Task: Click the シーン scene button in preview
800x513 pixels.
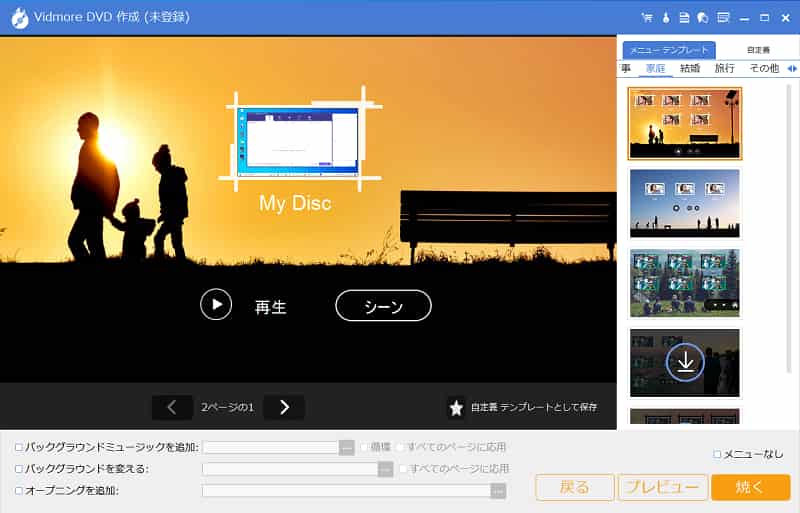Action: click(383, 306)
